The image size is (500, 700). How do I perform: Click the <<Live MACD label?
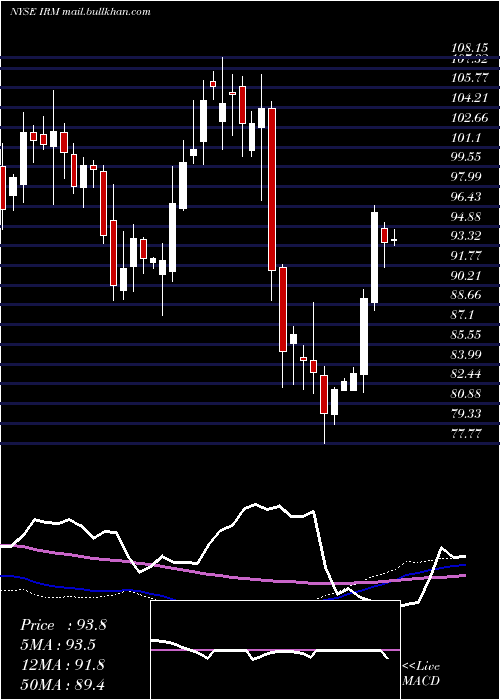421,673
